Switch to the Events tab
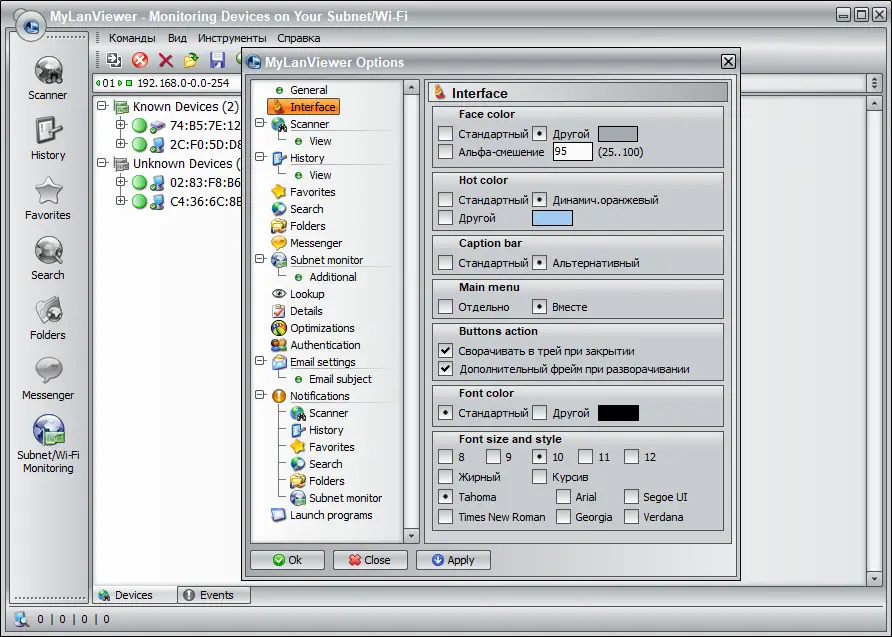This screenshot has width=892, height=637. coord(214,595)
